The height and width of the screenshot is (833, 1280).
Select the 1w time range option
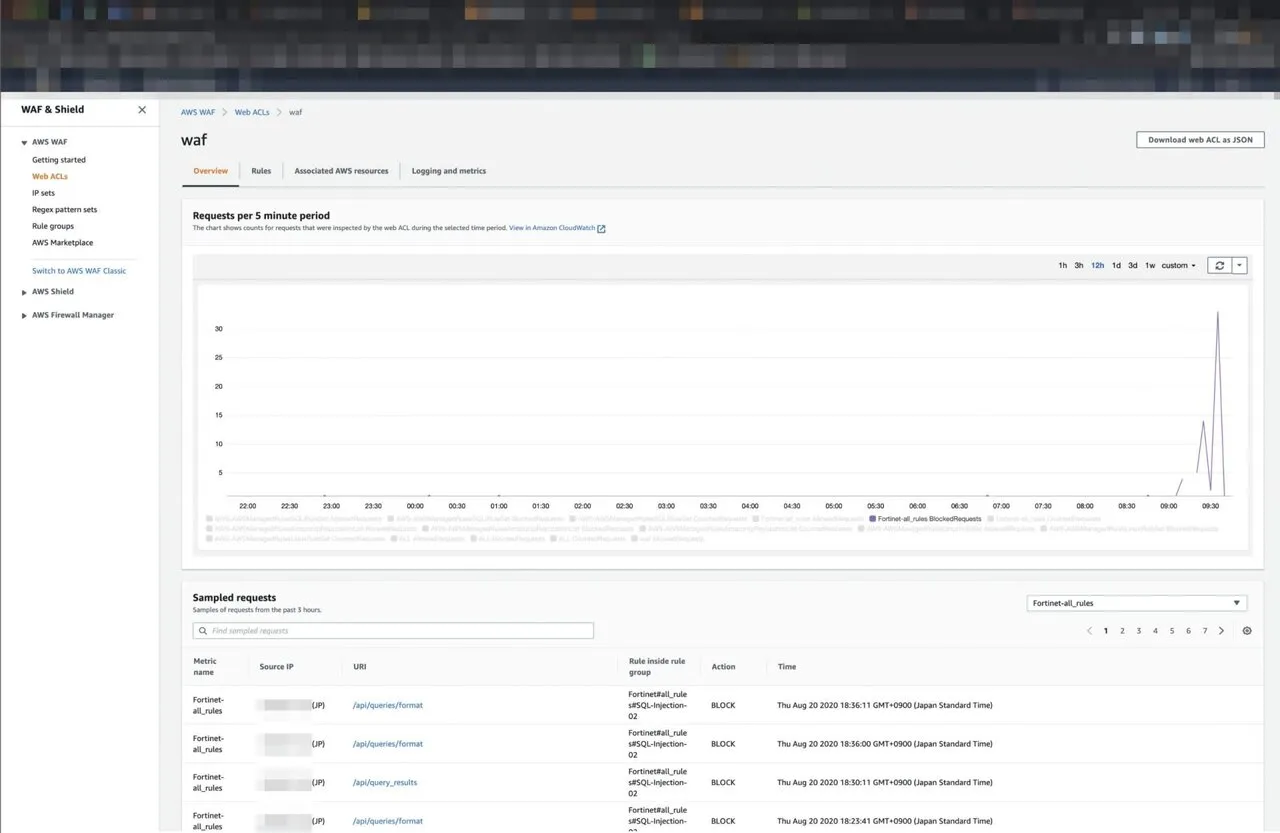[1150, 265]
